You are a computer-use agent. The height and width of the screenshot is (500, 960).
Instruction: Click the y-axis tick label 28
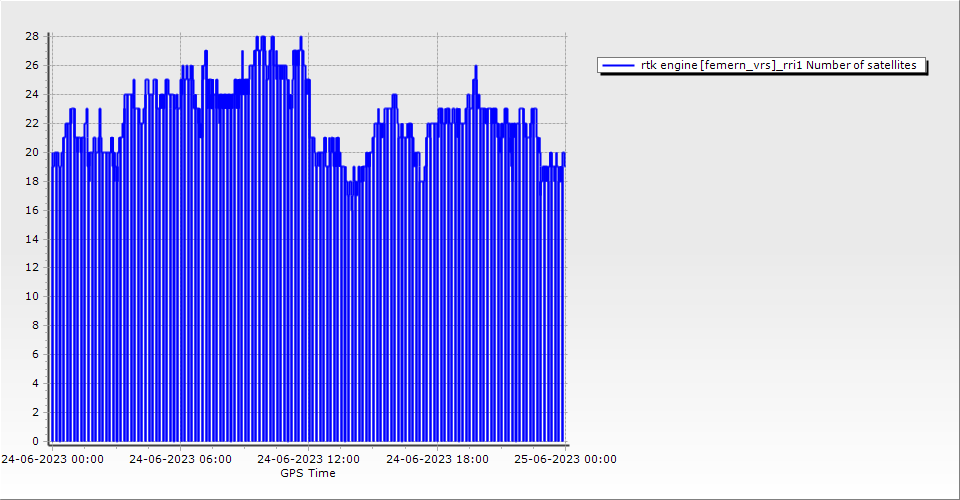(32, 36)
